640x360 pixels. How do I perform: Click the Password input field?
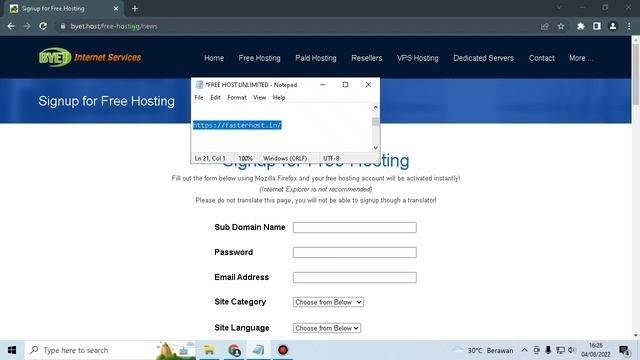tap(355, 252)
